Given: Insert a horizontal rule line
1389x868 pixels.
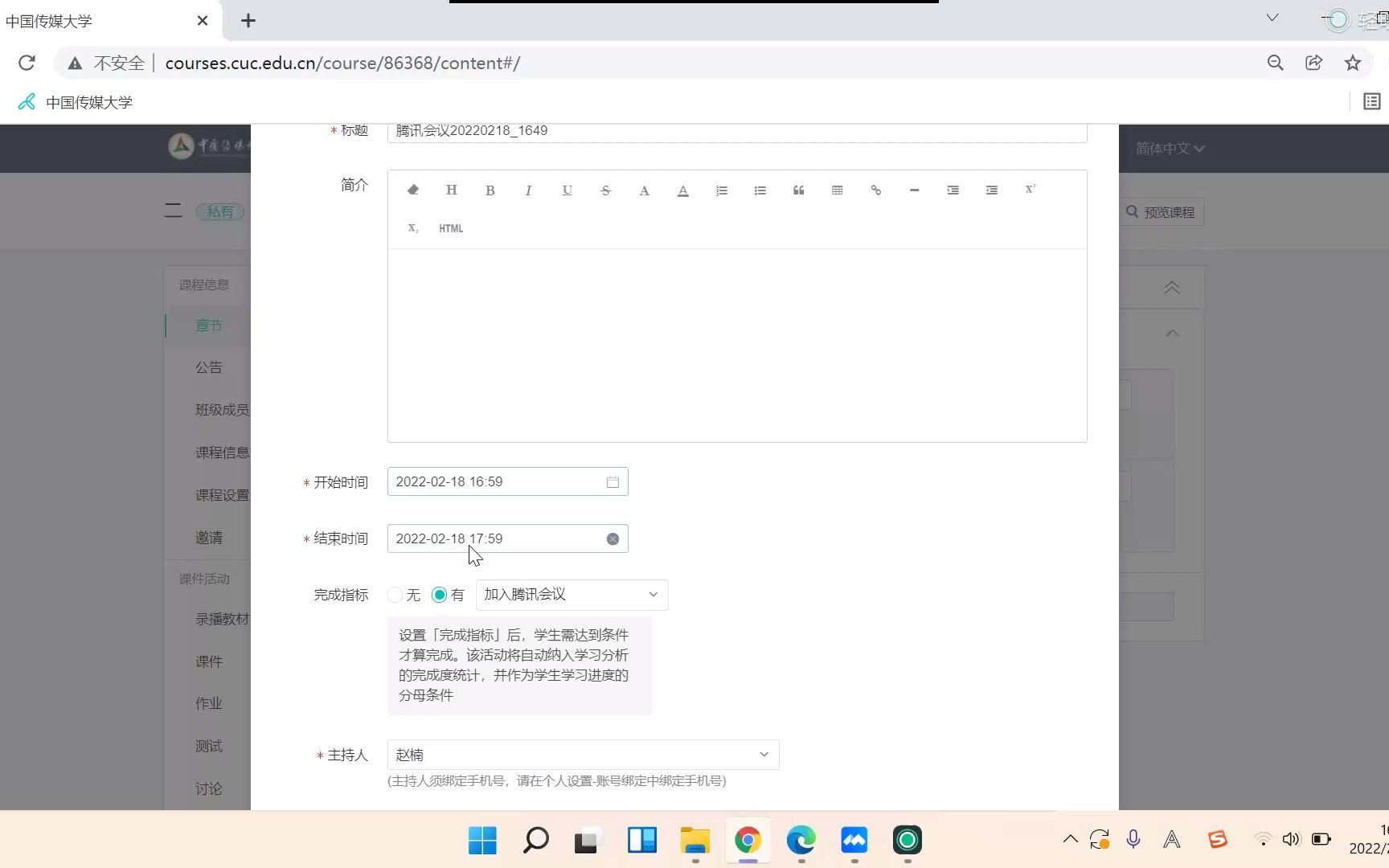Looking at the screenshot, I should tap(915, 190).
